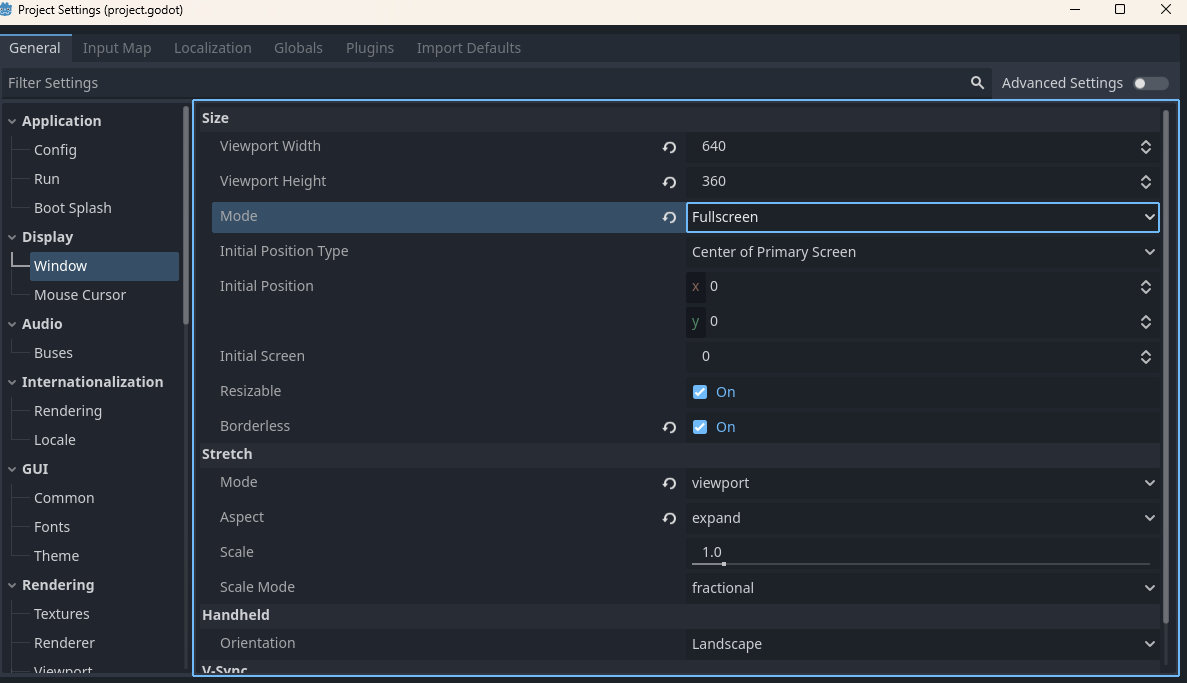
Task: Select Common under GUI
Action: point(64,497)
